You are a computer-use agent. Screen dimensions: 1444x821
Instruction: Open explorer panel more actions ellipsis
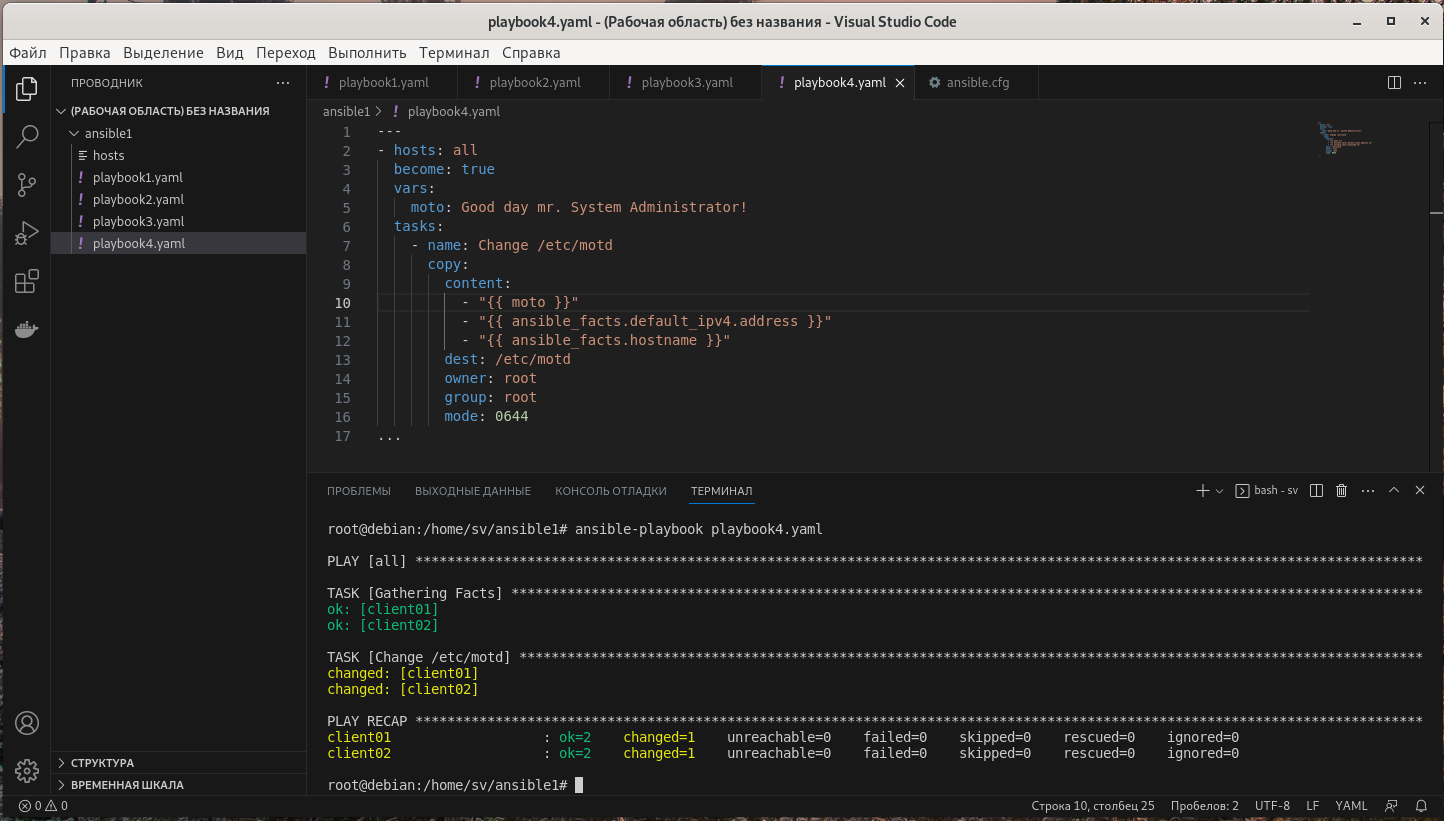pyautogui.click(x=283, y=83)
